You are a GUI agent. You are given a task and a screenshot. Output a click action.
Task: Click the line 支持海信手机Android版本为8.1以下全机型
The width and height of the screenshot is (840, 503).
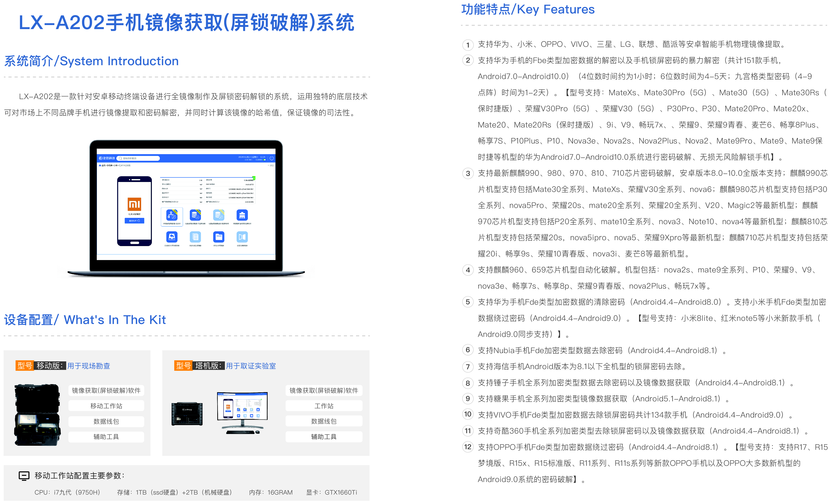point(582,366)
